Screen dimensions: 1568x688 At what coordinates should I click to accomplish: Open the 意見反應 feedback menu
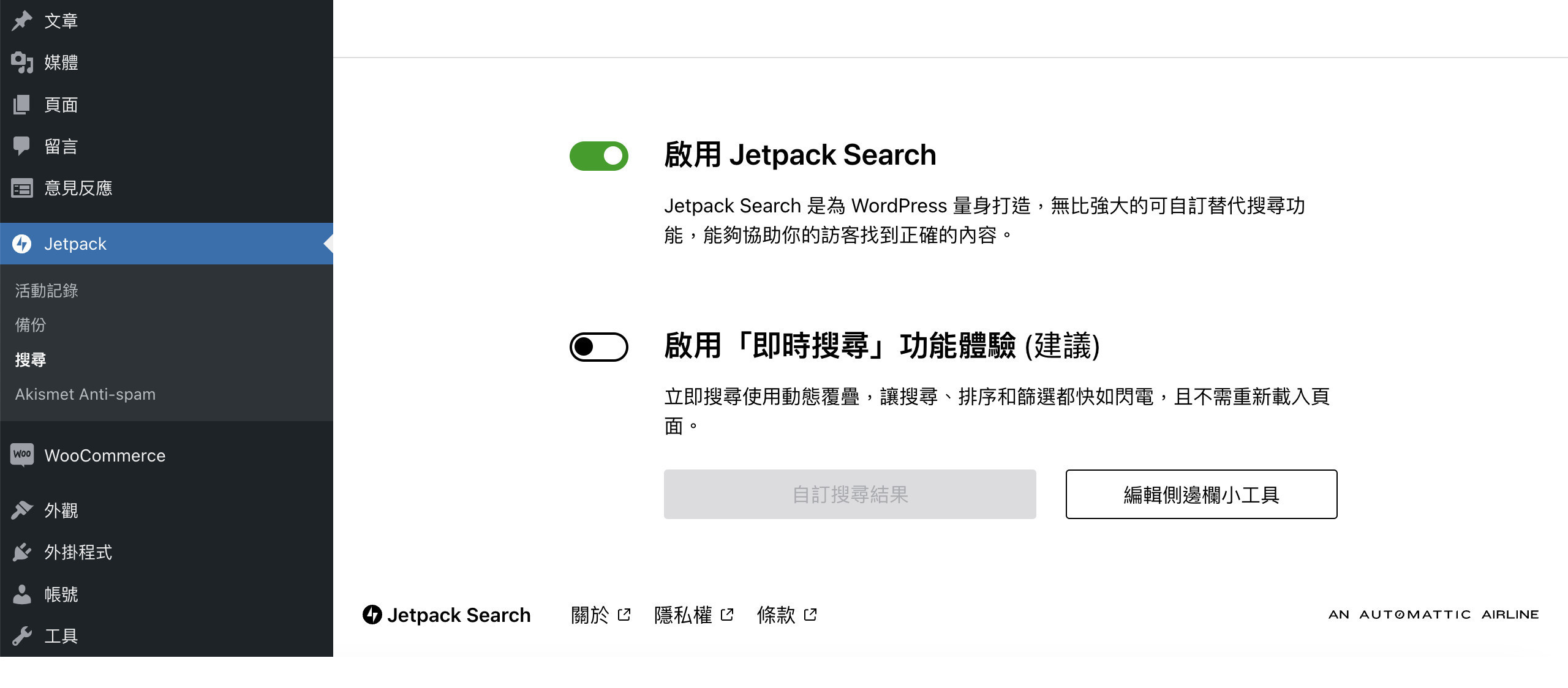tap(167, 188)
